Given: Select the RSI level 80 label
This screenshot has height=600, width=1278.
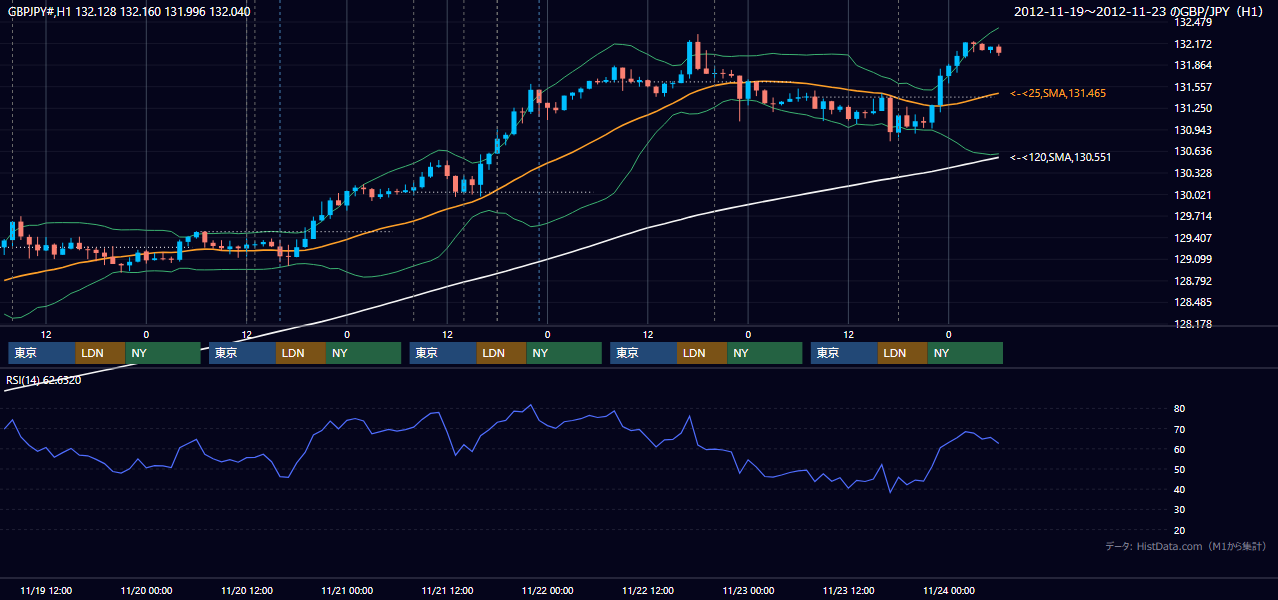Looking at the screenshot, I should point(1180,409).
